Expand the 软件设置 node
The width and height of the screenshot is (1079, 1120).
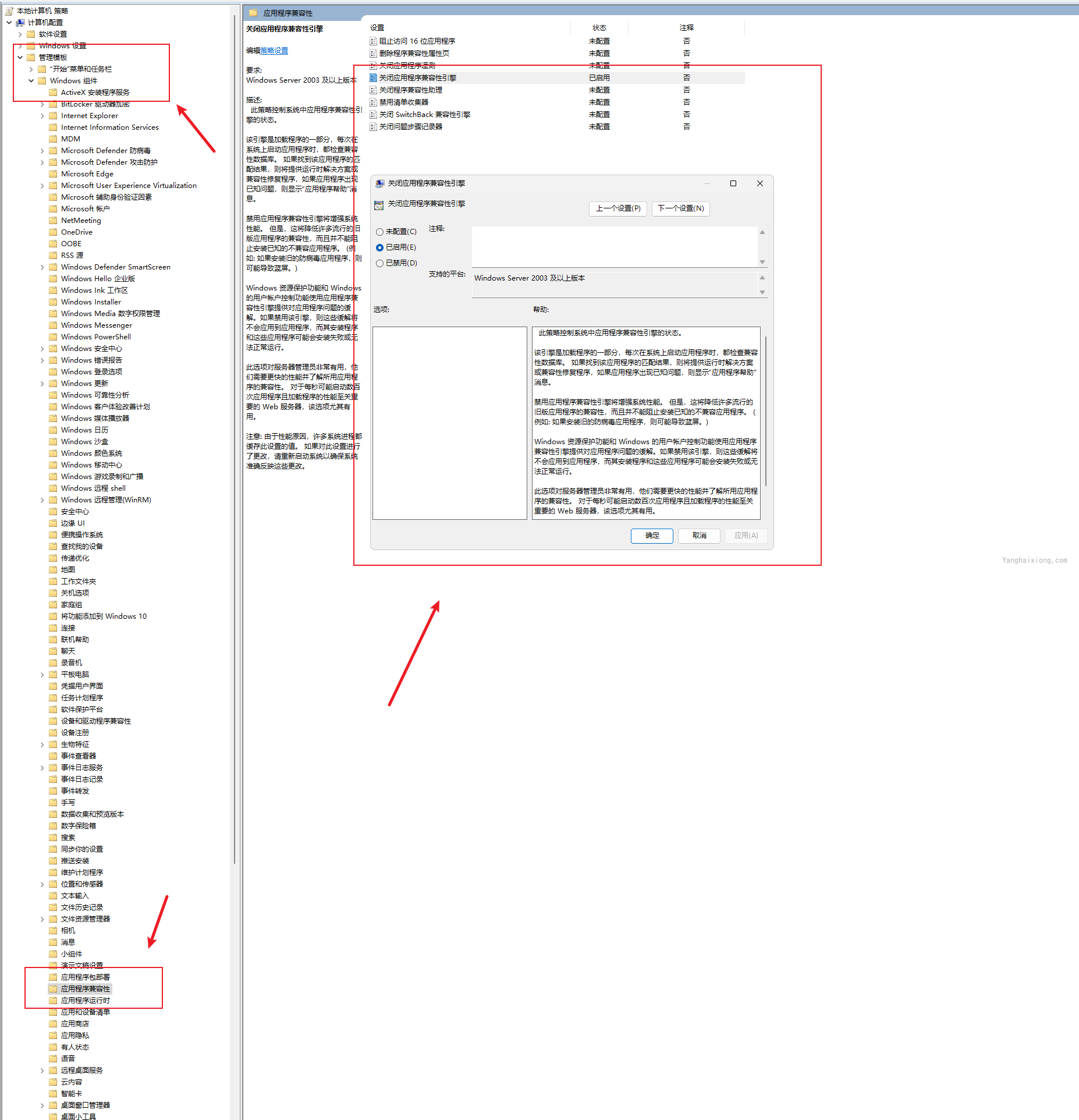pos(20,34)
